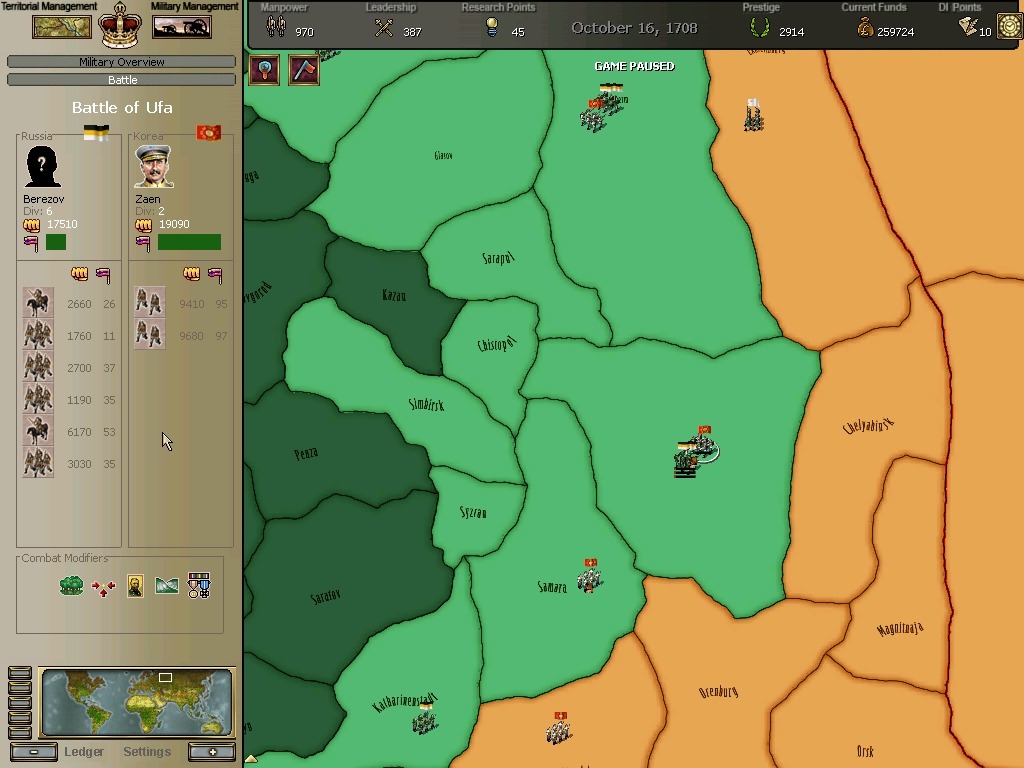The height and width of the screenshot is (768, 1024).
Task: Click the Prestige laurel wreath icon
Action: 759,27
